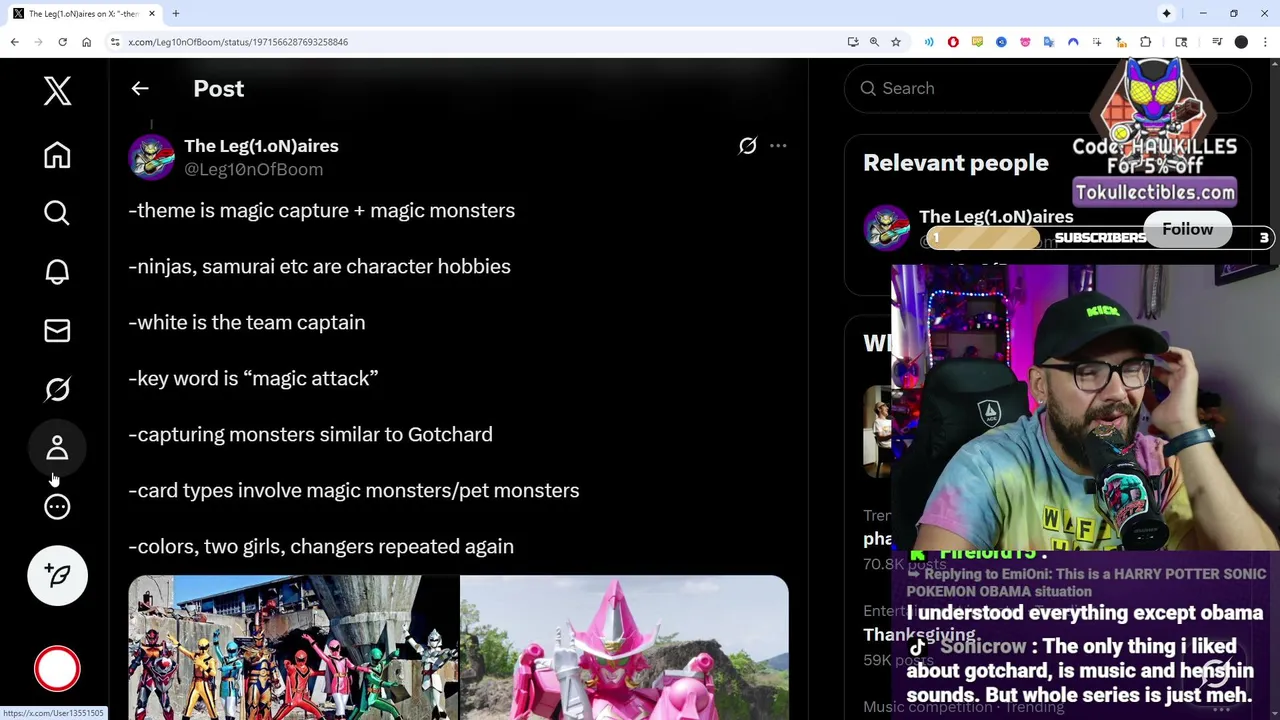
Task: Open the pink pig extension
Action: coord(1025,42)
